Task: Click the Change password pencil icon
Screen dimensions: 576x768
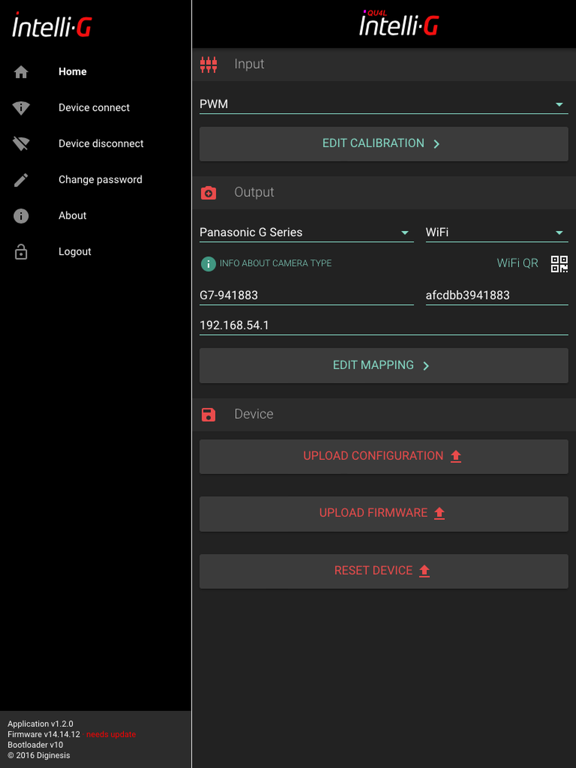Action: [21, 180]
